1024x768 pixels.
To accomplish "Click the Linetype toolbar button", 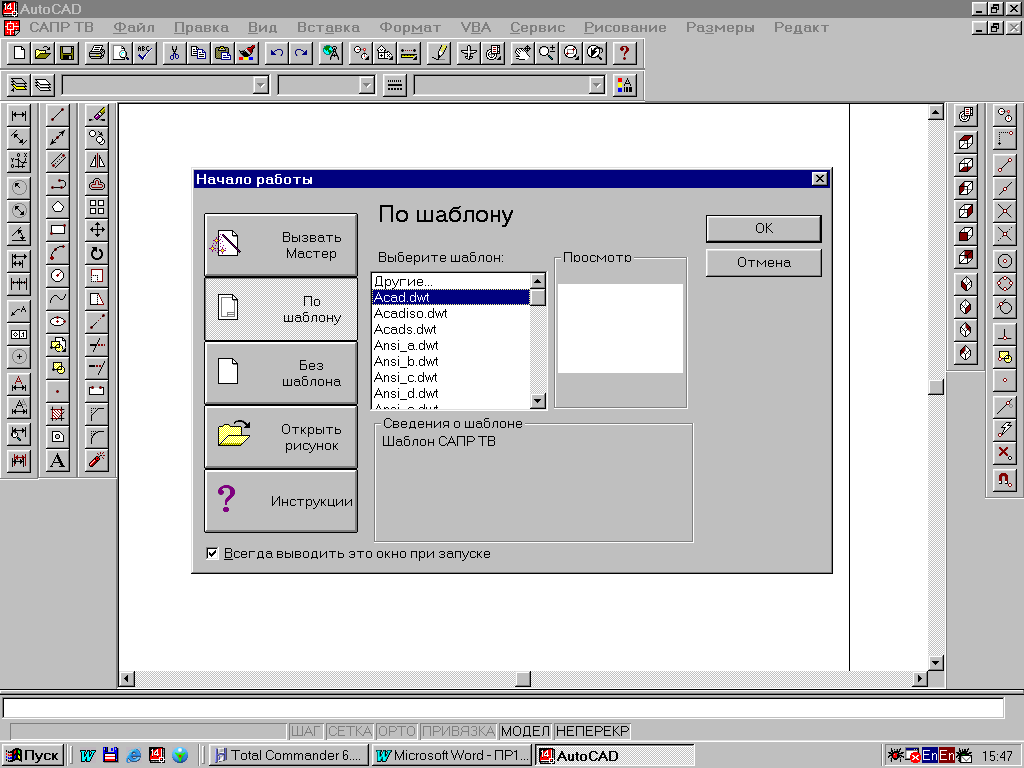I will click(x=394, y=85).
